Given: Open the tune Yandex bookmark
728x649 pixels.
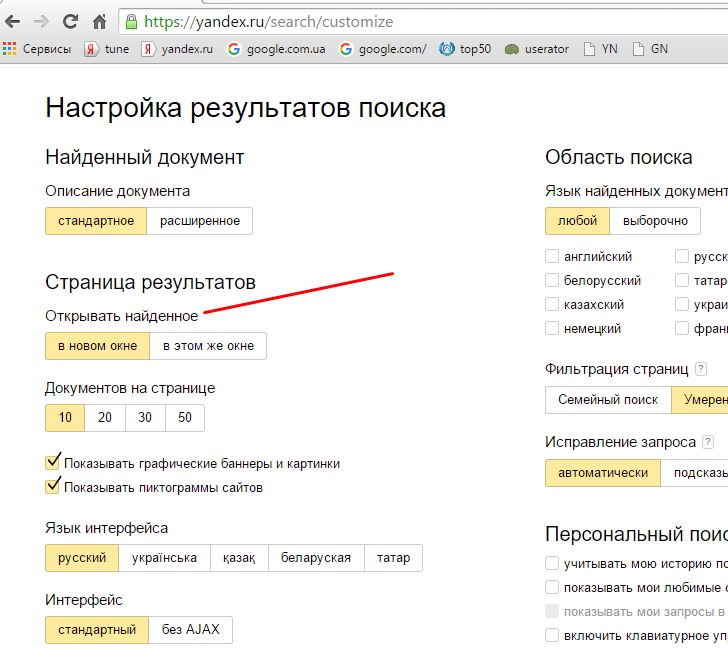Looking at the screenshot, I should click(x=106, y=49).
